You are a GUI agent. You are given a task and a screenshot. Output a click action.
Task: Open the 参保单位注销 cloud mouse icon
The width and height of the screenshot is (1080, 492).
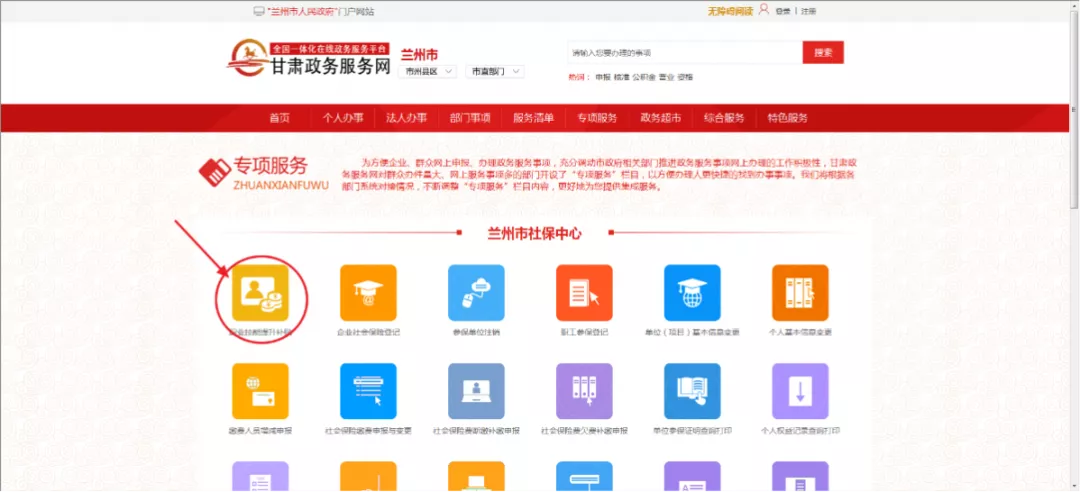(x=476, y=293)
